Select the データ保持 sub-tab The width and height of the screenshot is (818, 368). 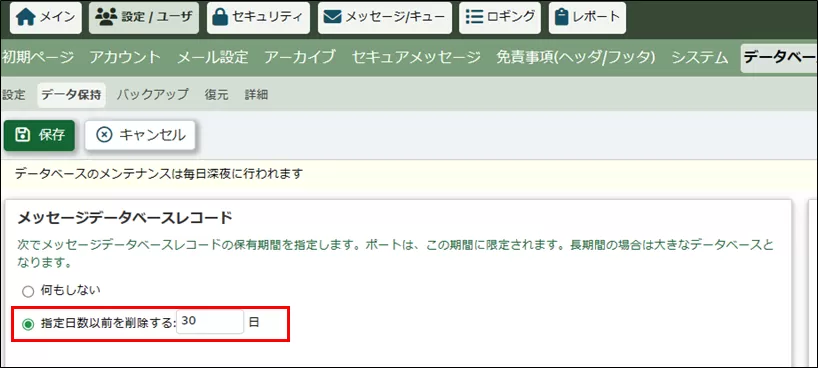click(71, 95)
